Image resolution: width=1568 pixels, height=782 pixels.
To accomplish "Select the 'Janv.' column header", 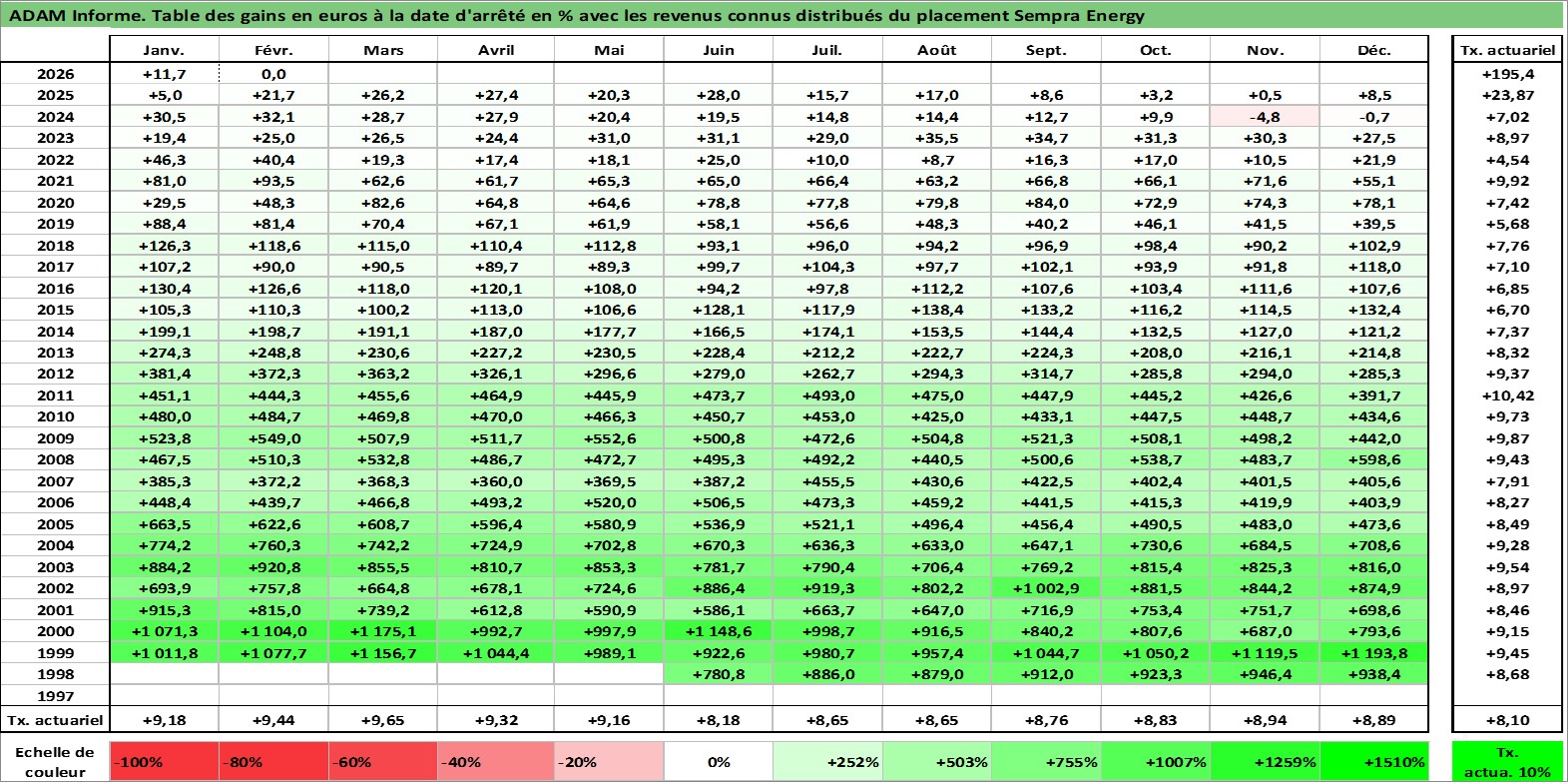I will coord(164,50).
